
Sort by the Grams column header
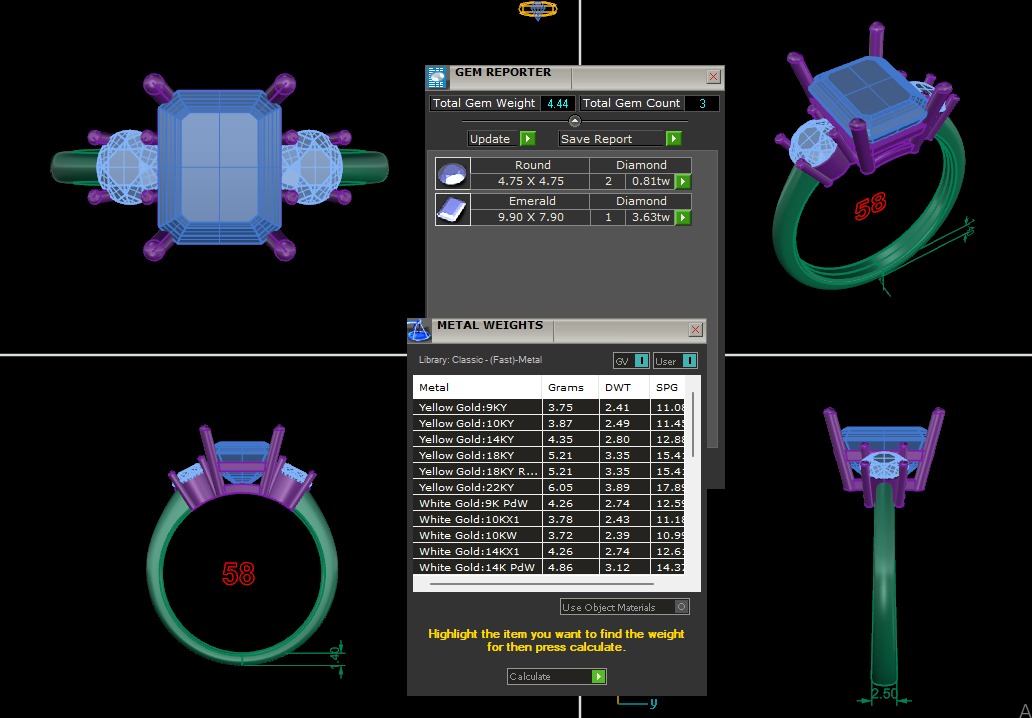coord(565,387)
